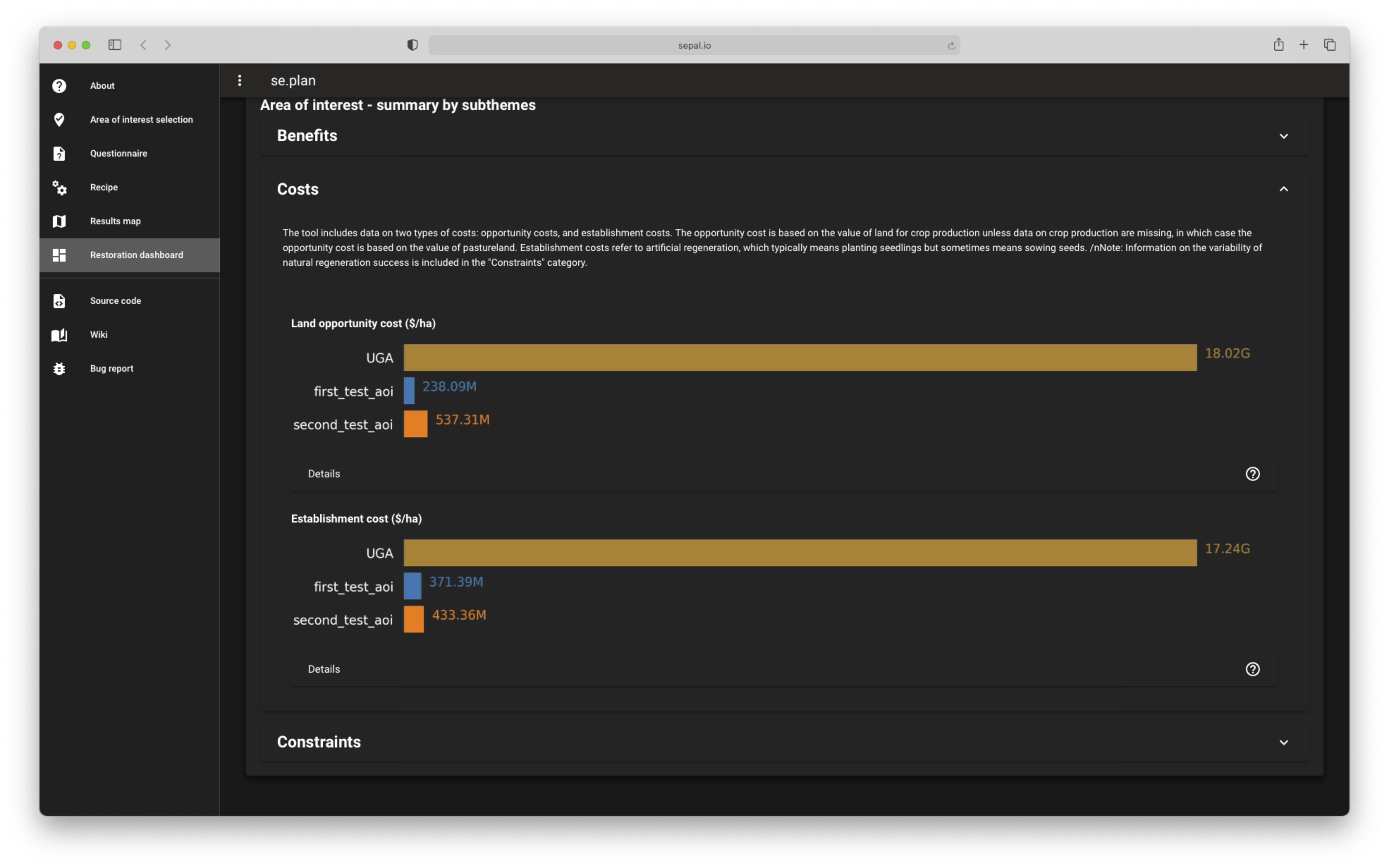Click the UGA land opportunity cost bar
1389x868 pixels.
[800, 357]
